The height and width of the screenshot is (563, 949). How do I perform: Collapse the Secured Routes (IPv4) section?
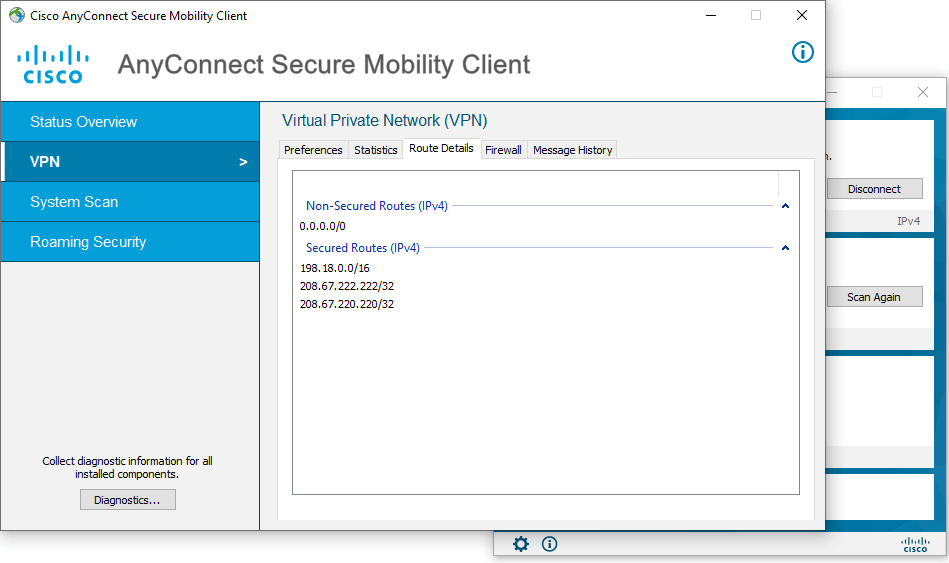pyautogui.click(x=785, y=248)
